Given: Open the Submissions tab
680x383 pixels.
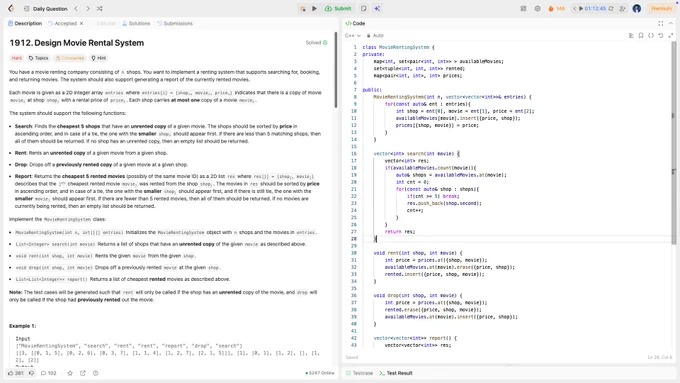Looking at the screenshot, I should (175, 23).
